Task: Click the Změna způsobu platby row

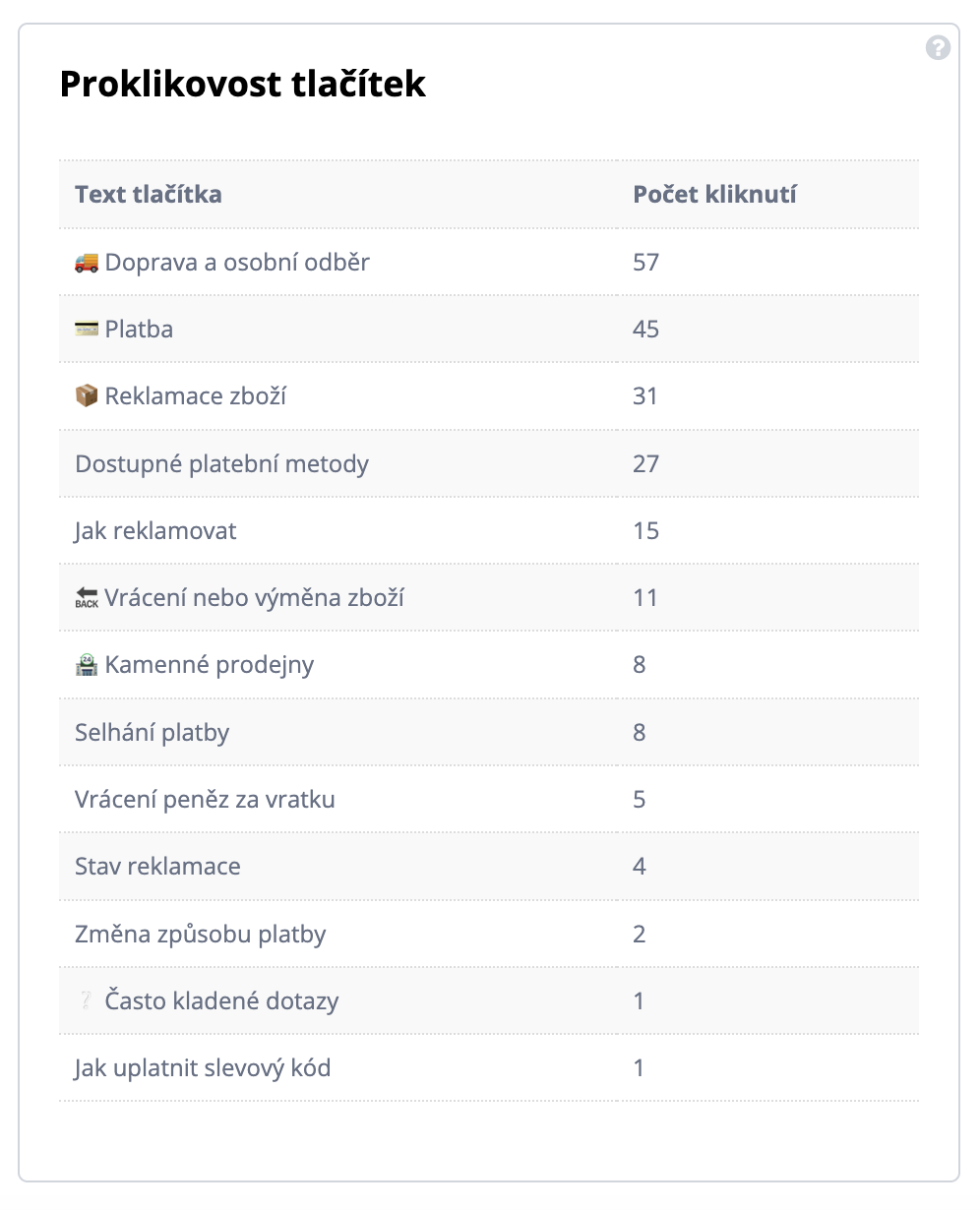Action: click(200, 934)
